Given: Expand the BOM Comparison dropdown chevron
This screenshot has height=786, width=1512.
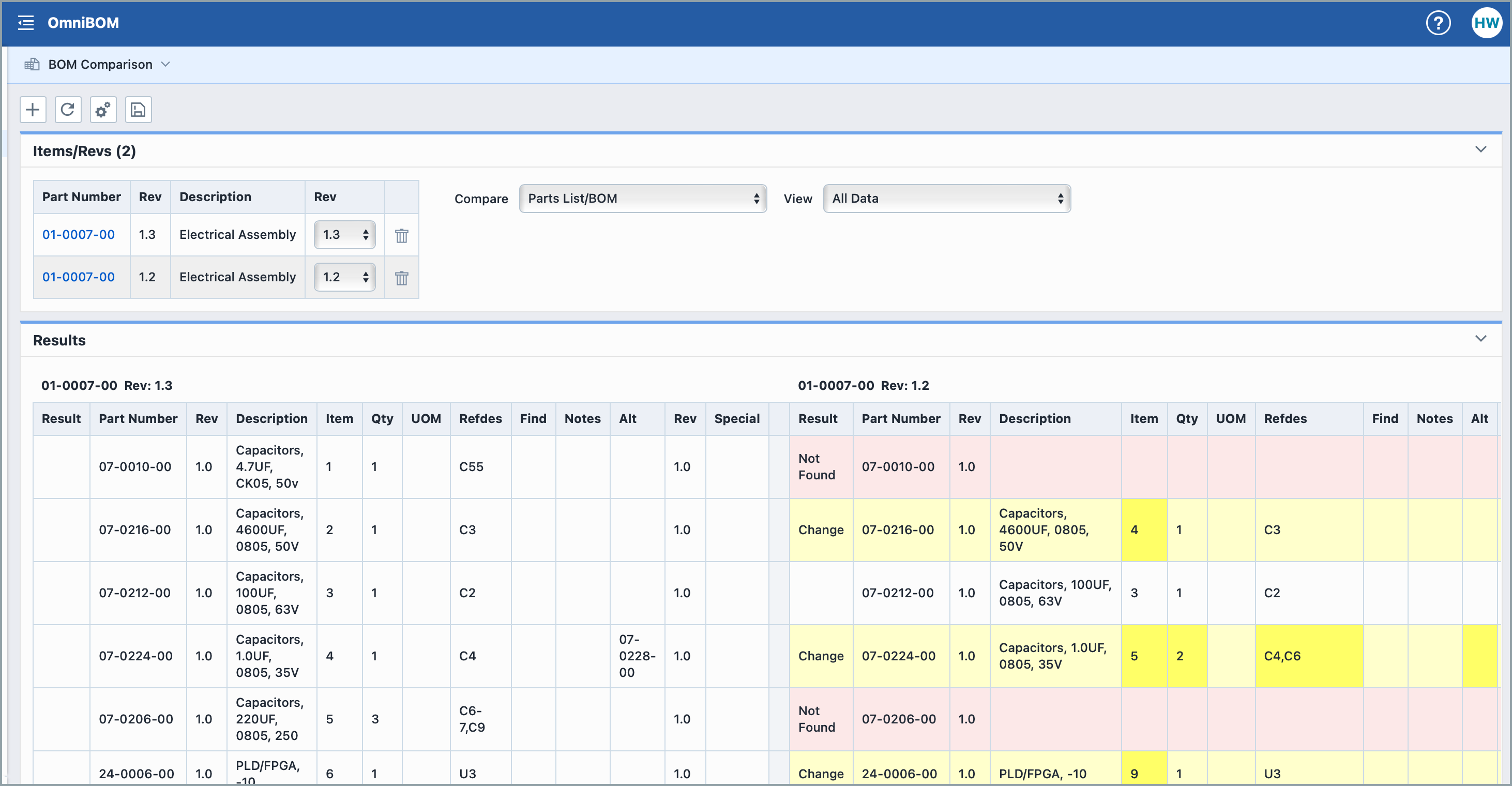Looking at the screenshot, I should point(165,64).
